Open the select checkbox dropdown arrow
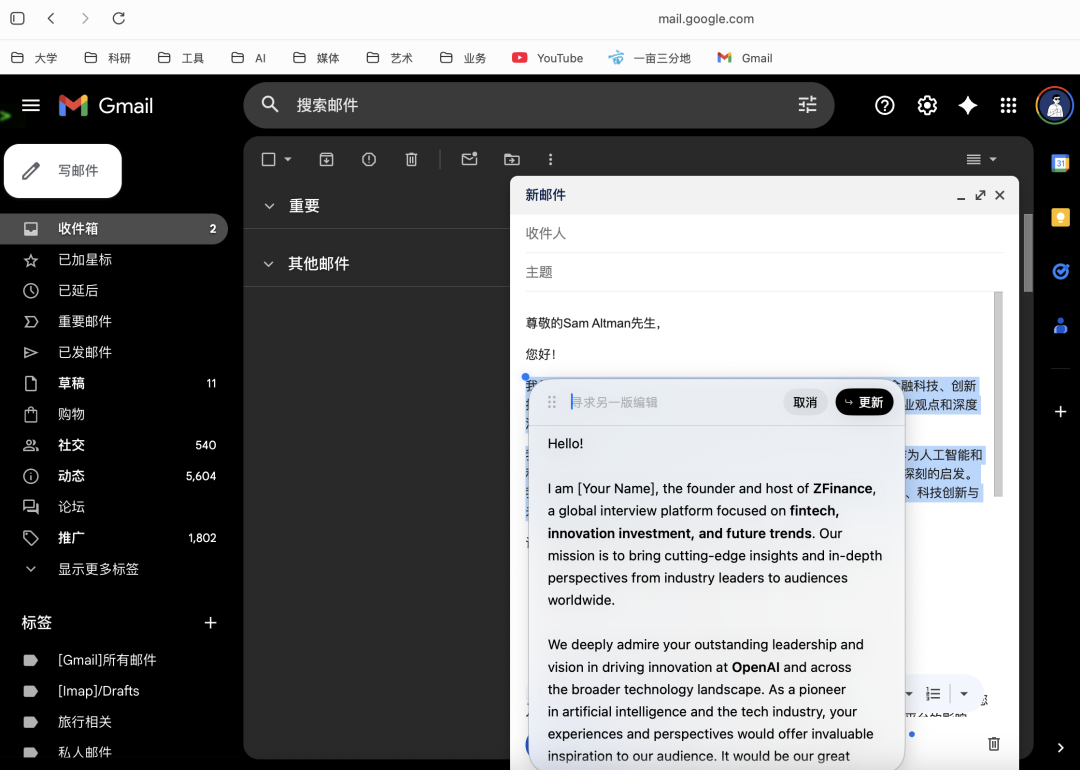1080x770 pixels. click(x=288, y=159)
